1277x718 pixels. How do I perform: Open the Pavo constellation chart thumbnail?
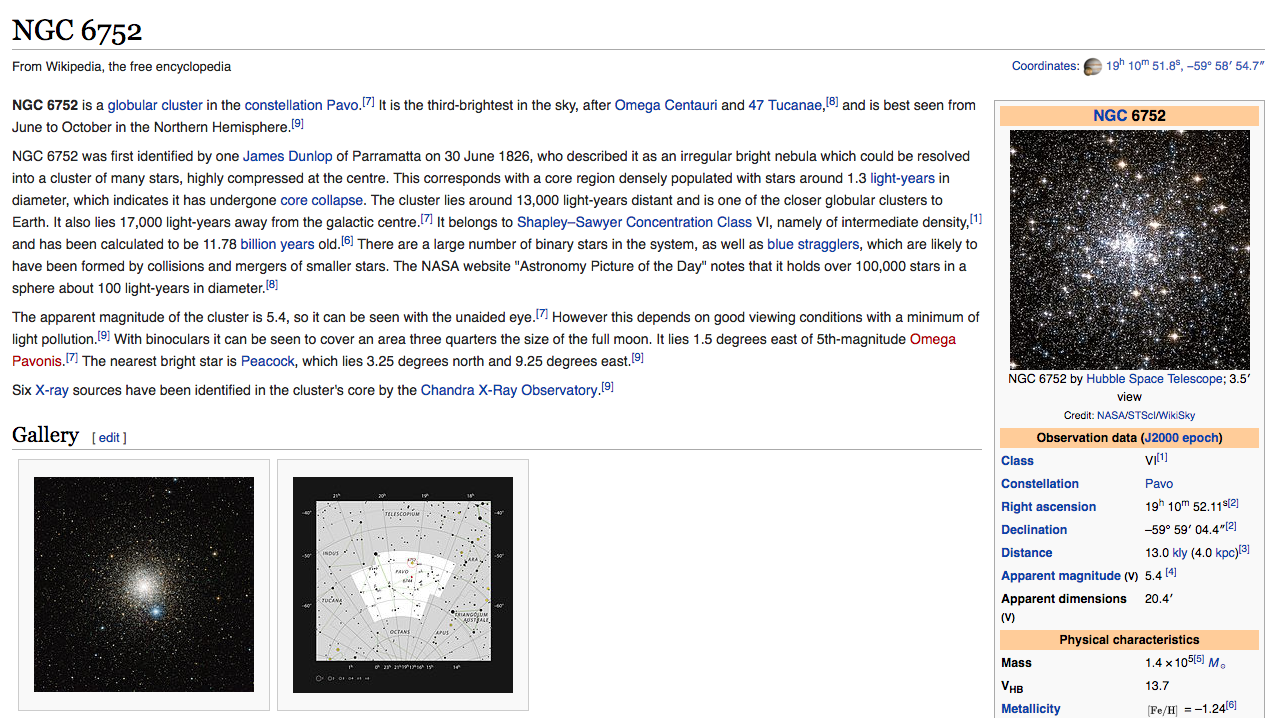click(403, 584)
